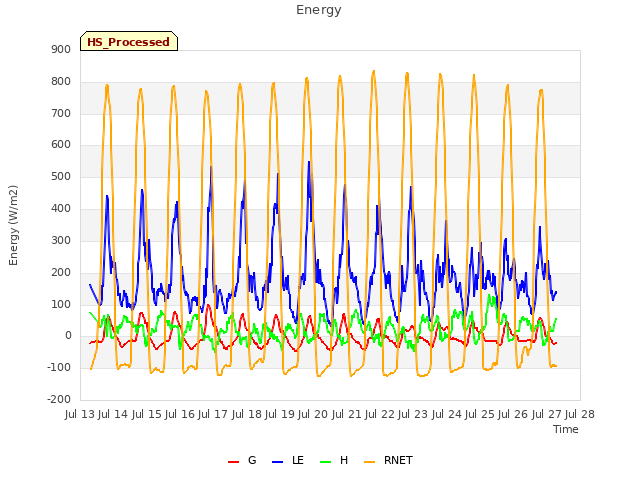The height and width of the screenshot is (480, 640).
Task: Click the 300 y-axis tick label
Action: [61, 240]
